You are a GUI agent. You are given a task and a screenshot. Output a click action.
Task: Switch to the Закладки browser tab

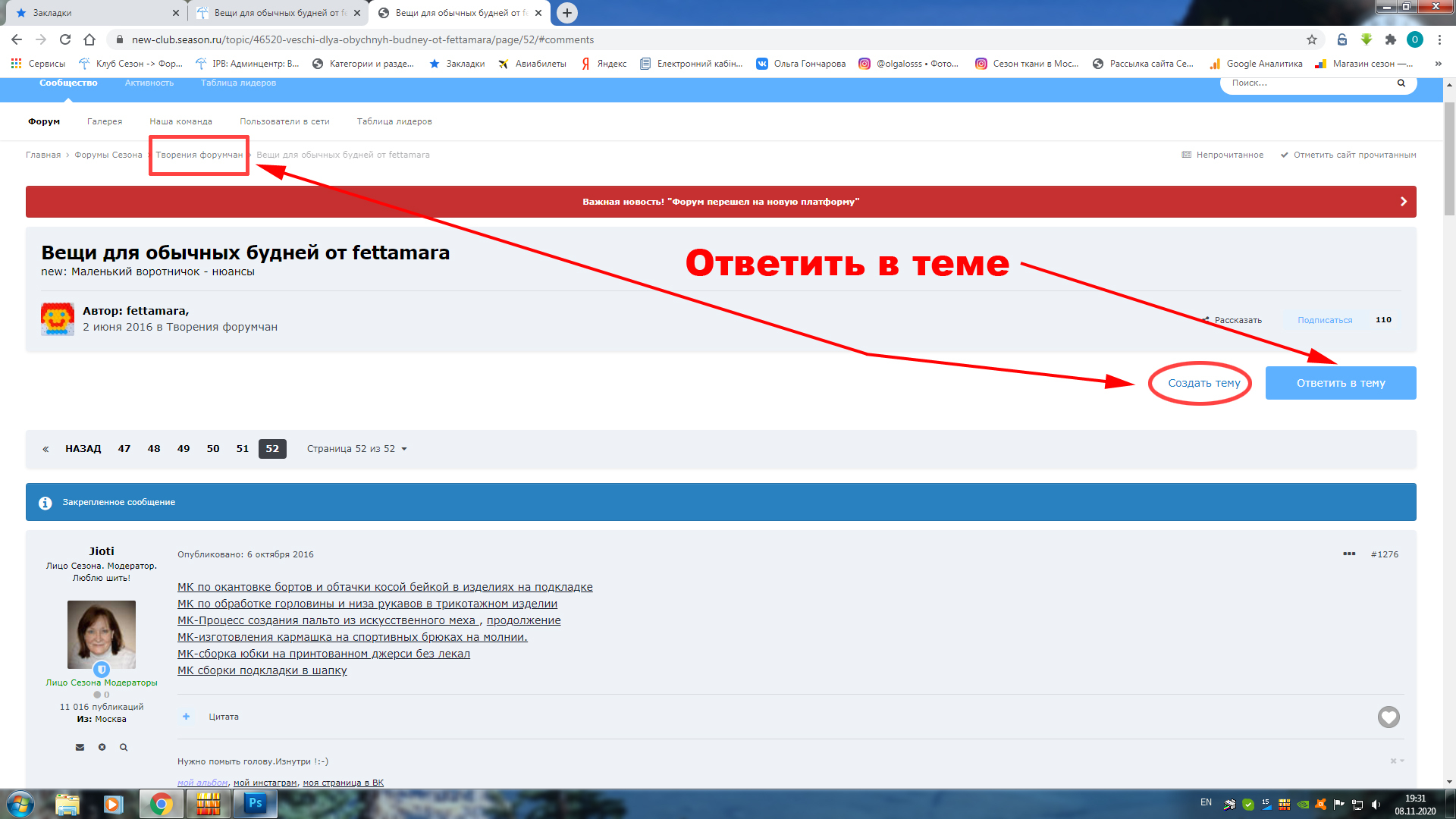tap(53, 13)
